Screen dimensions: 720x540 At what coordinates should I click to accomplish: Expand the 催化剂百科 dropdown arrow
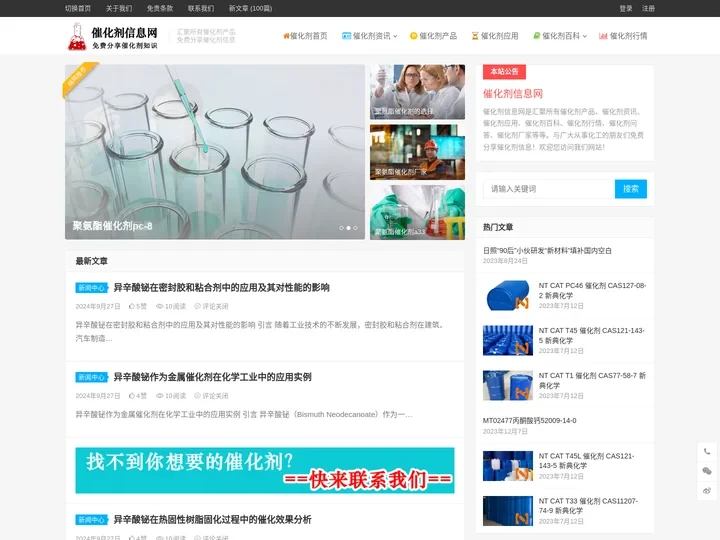585,36
